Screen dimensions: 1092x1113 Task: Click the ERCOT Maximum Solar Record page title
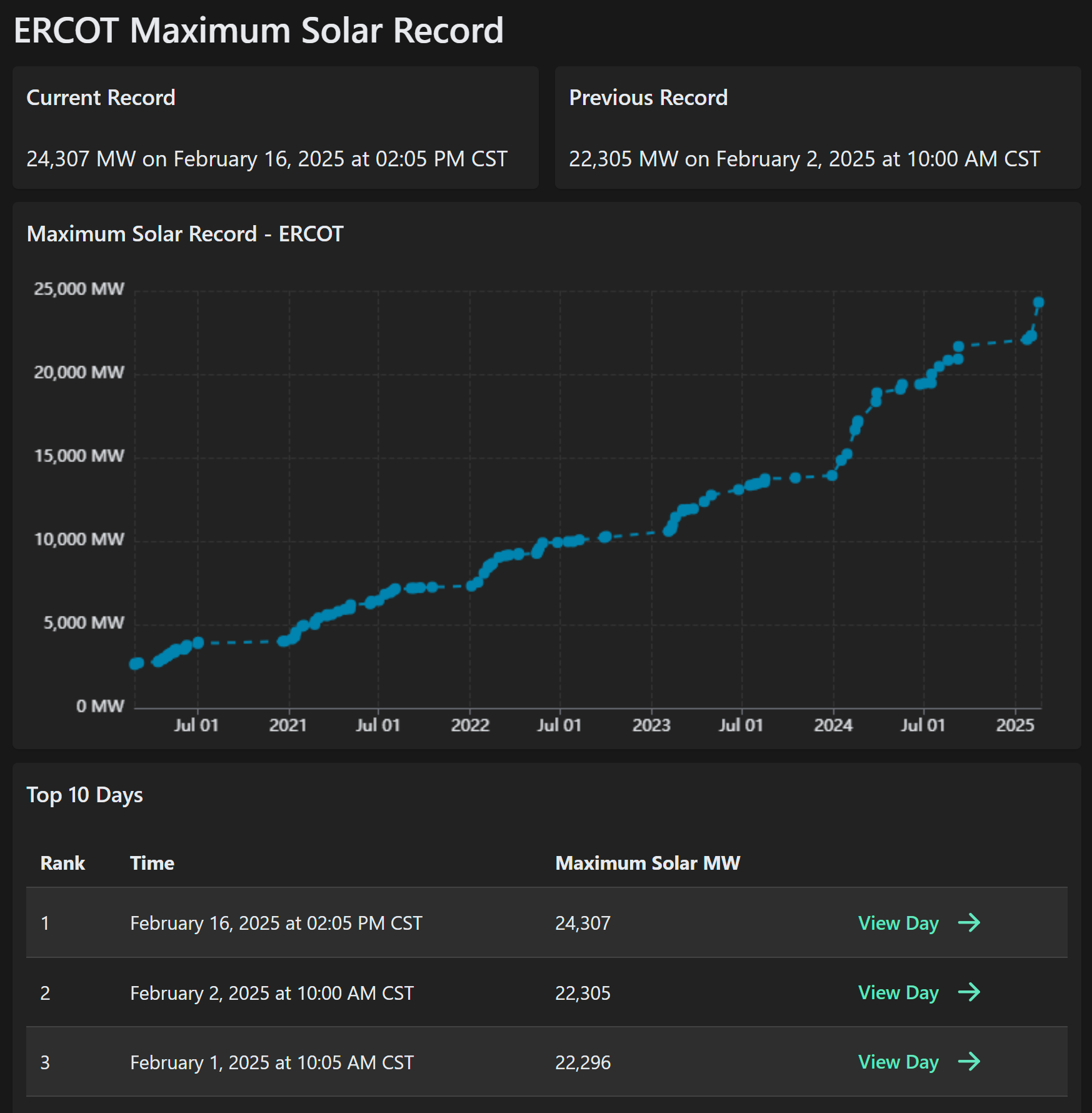[x=259, y=30]
